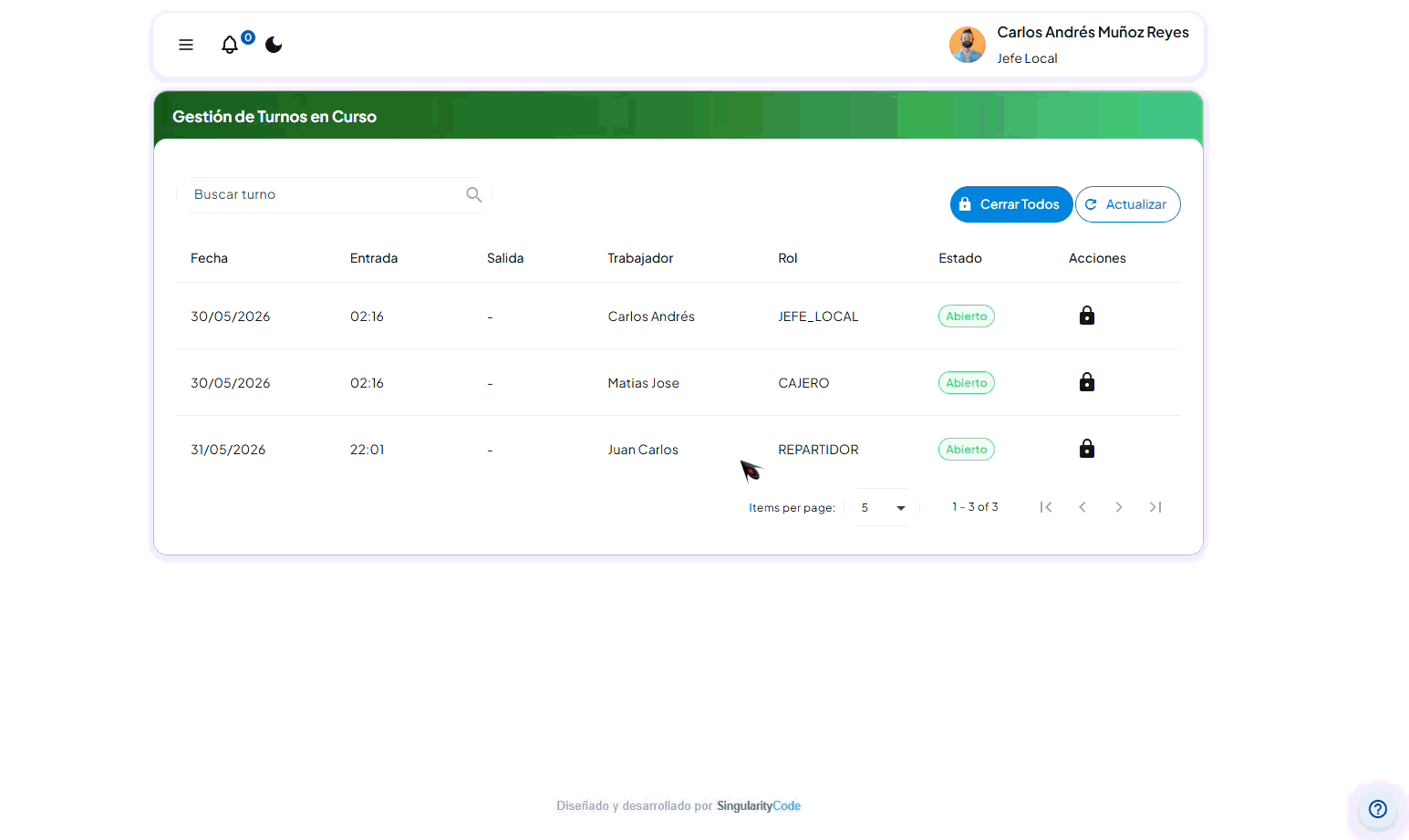Go to next page of results

pyautogui.click(x=1119, y=507)
